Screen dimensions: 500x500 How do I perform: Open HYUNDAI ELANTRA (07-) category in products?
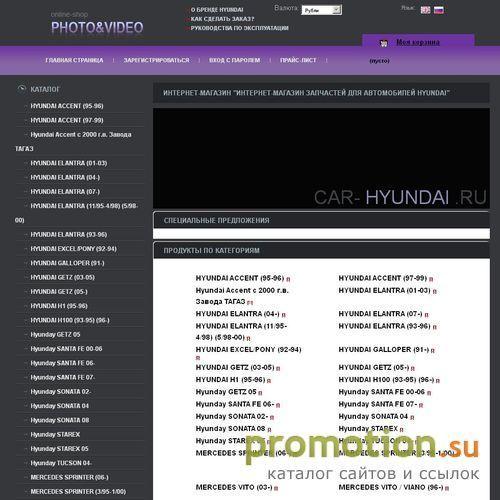(380, 314)
